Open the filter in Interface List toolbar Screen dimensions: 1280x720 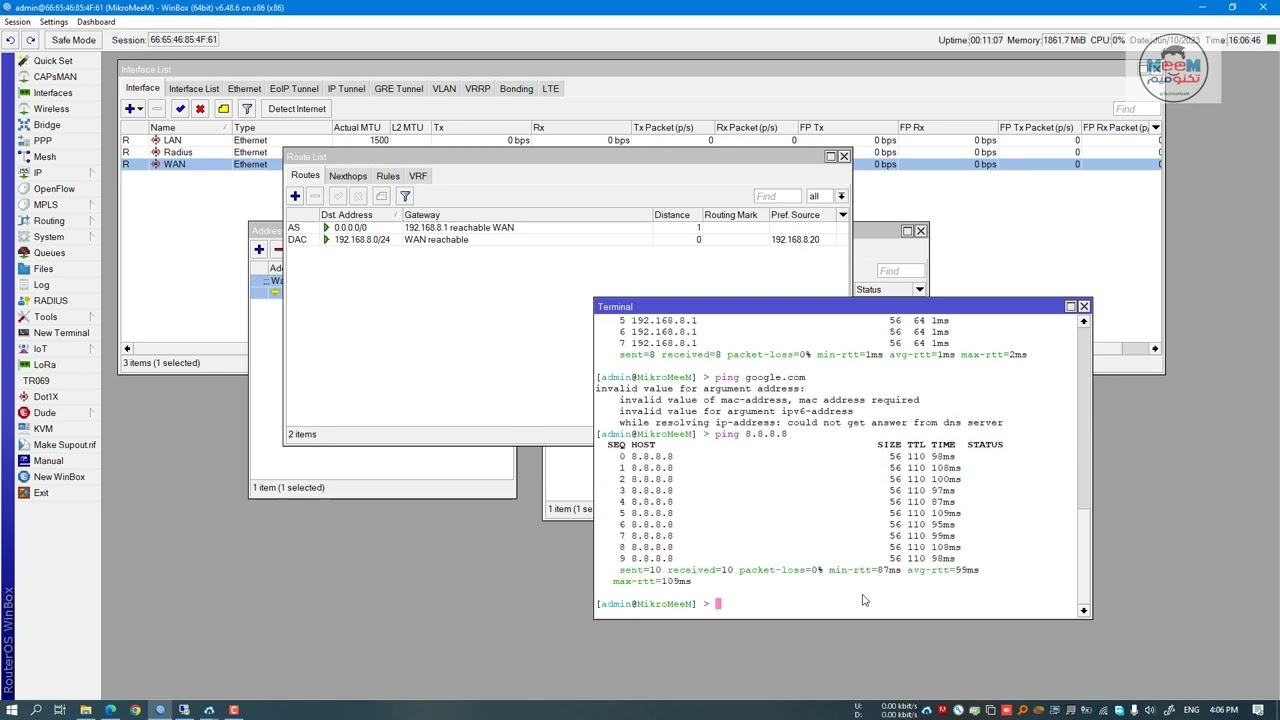coord(247,109)
